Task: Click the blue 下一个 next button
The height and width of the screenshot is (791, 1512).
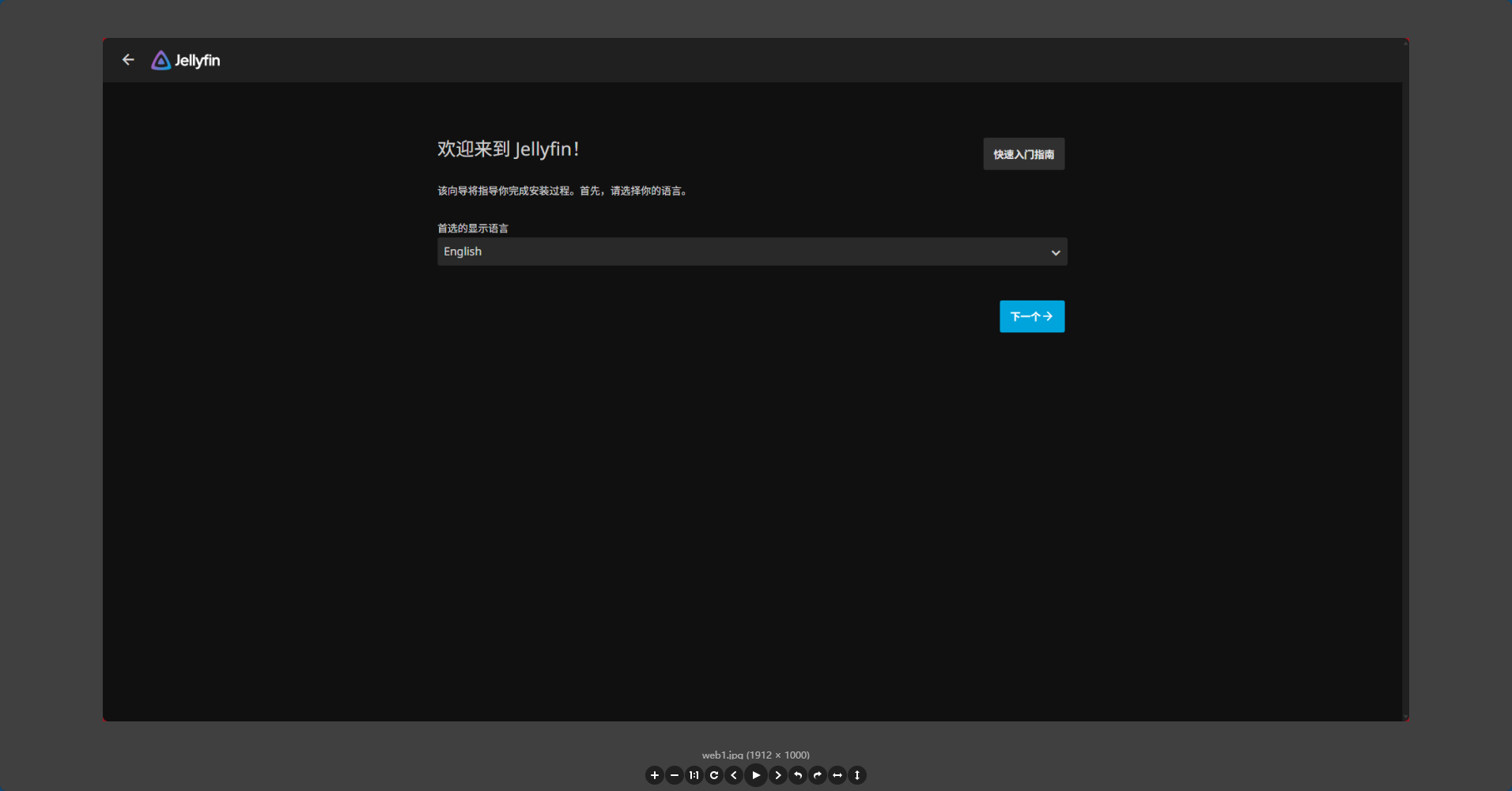Action: pos(1032,316)
